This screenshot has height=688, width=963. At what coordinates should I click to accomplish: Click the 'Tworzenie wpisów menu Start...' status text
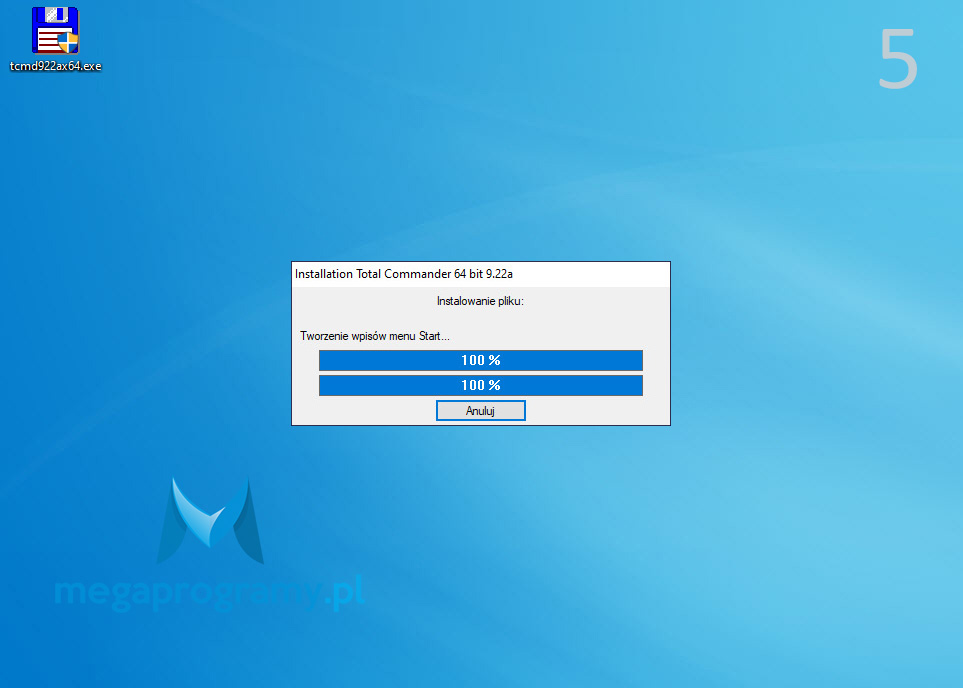(x=375, y=336)
